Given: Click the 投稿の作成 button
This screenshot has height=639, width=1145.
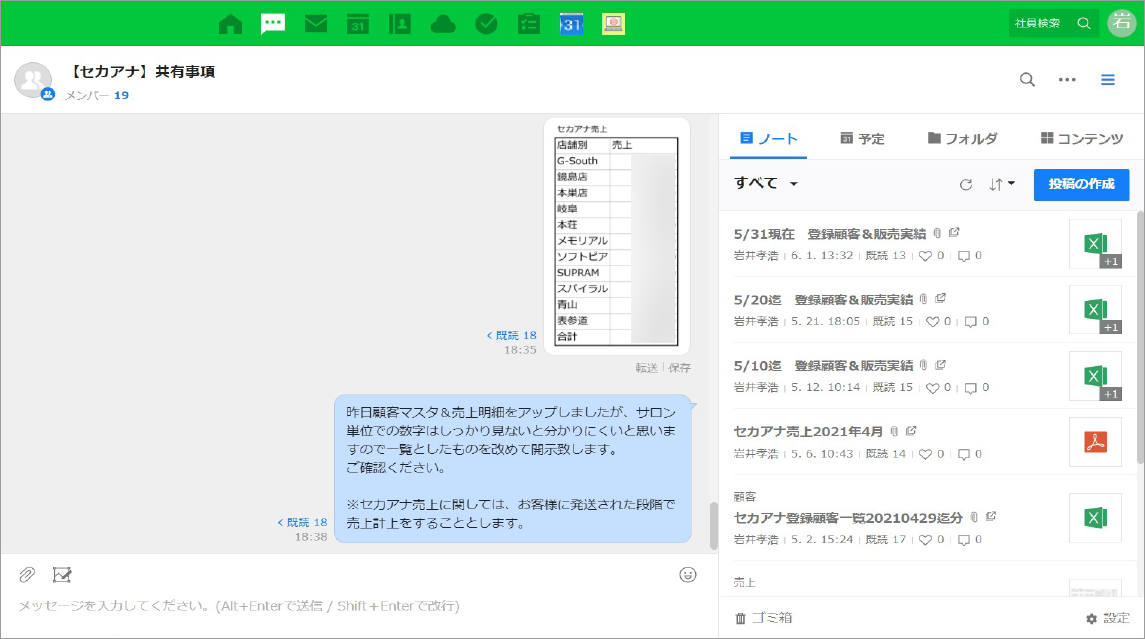Looking at the screenshot, I should click(x=1081, y=184).
